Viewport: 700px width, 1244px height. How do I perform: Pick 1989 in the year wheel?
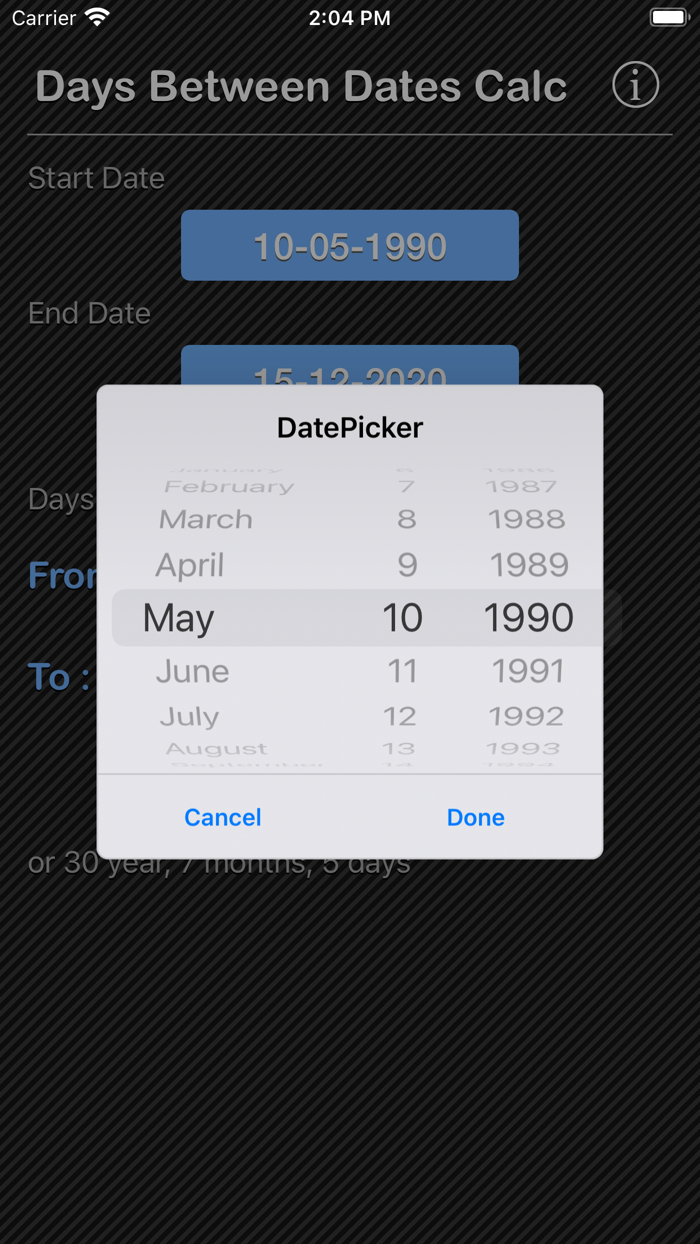click(529, 565)
